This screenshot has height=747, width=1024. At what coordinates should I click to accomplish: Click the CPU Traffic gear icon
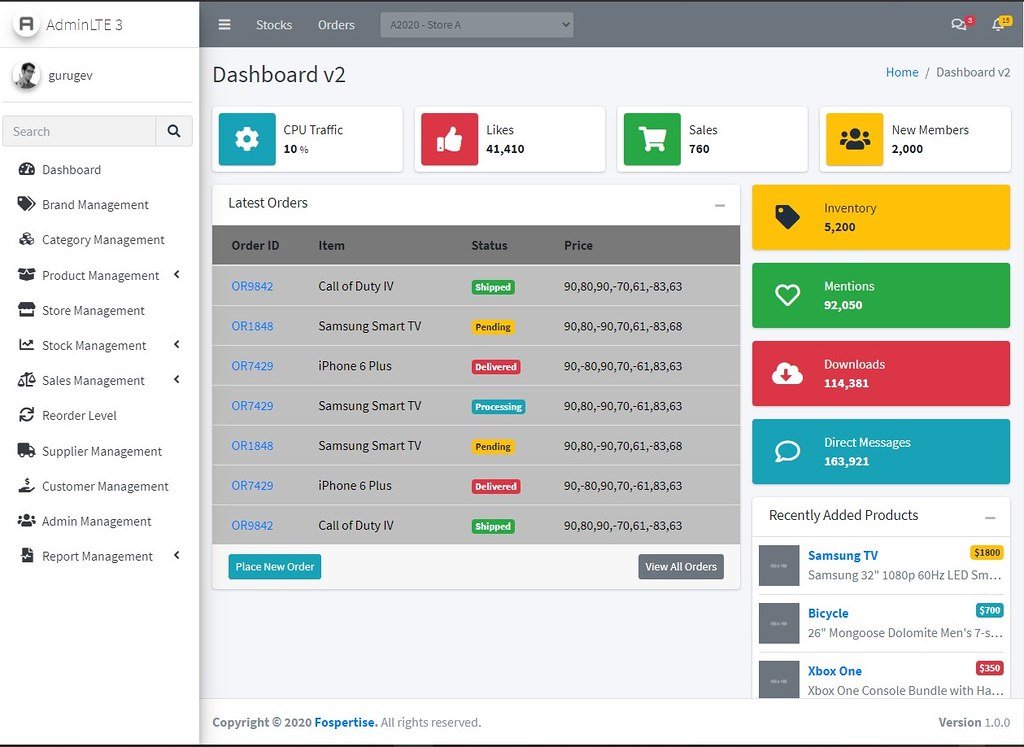click(247, 139)
